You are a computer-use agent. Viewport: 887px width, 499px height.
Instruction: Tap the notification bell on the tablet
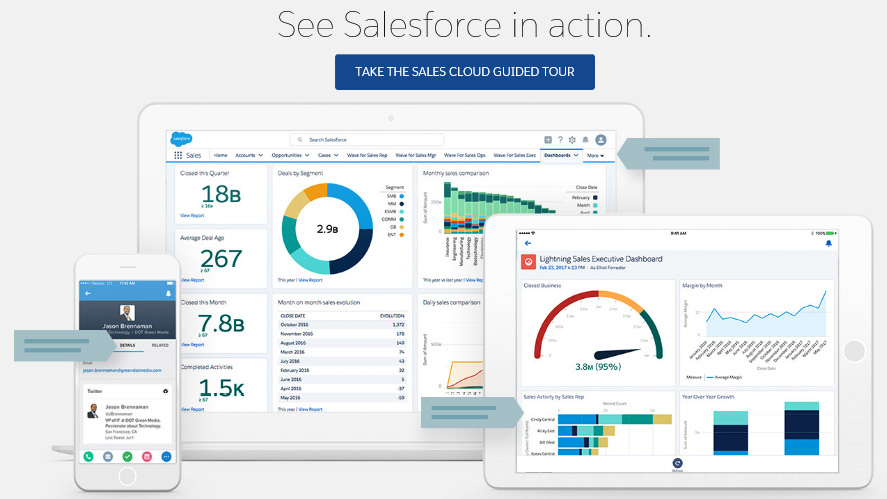829,243
